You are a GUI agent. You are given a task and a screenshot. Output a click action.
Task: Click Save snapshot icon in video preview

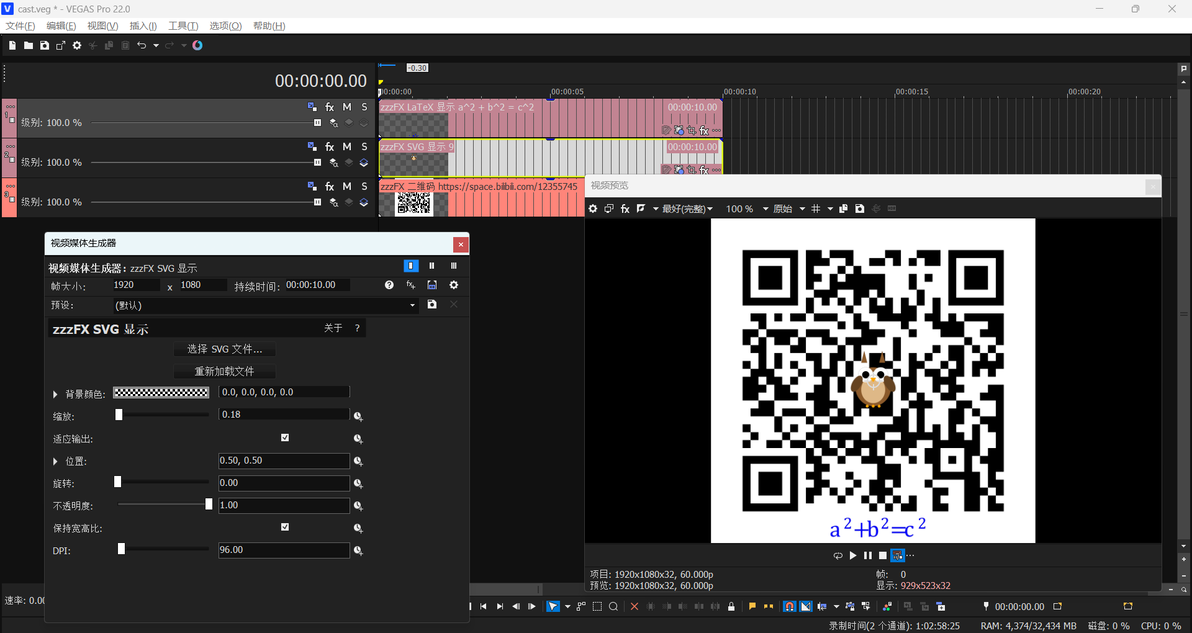click(860, 208)
